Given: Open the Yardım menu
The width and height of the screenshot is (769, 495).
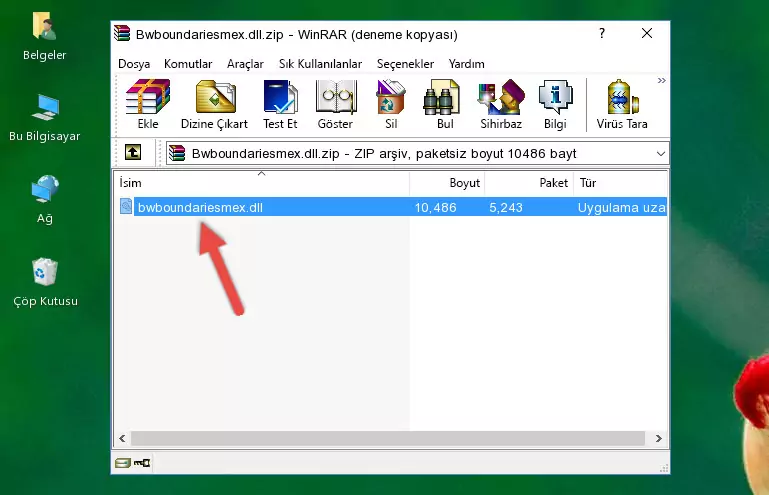Looking at the screenshot, I should pos(466,64).
